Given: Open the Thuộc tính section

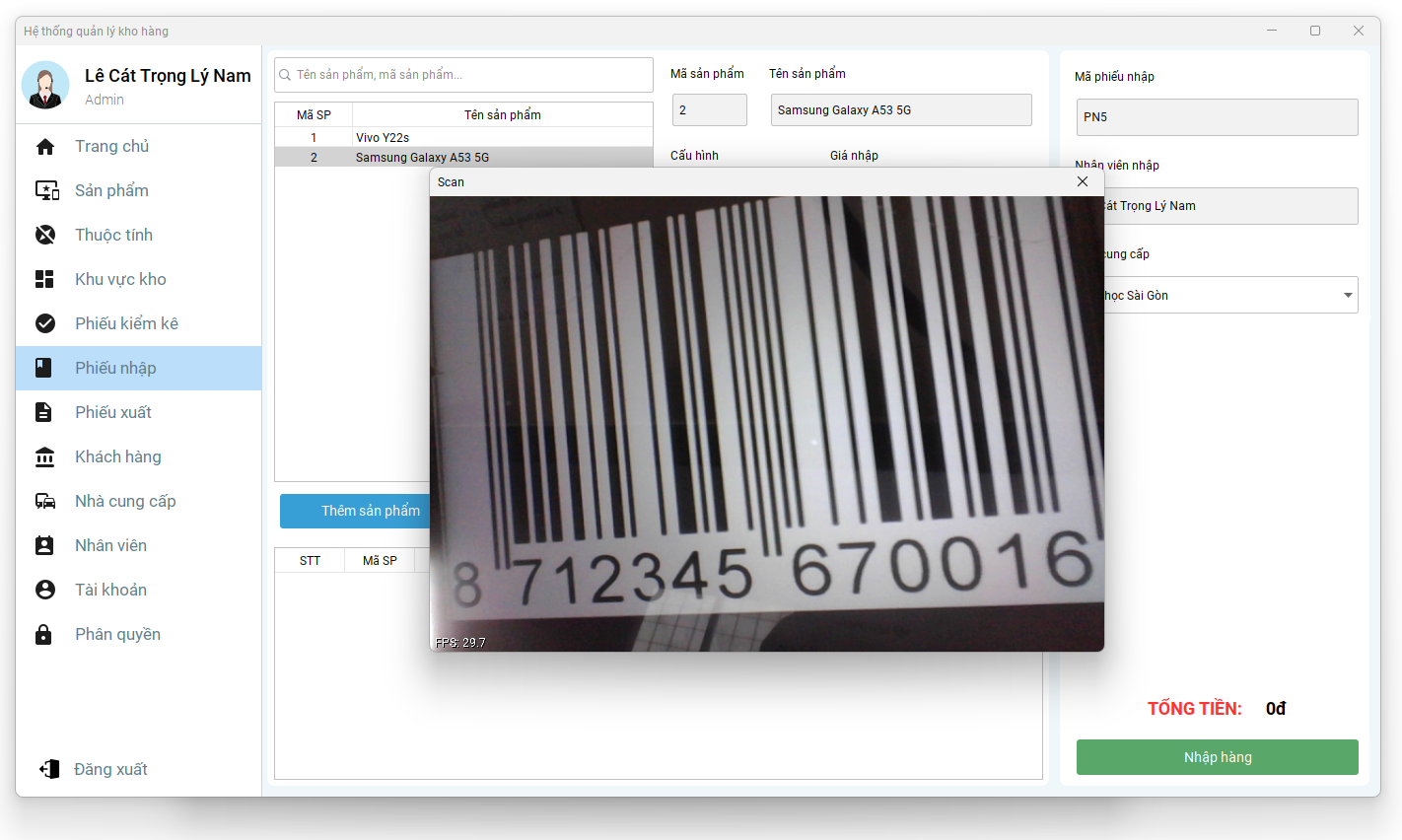Looking at the screenshot, I should pyautogui.click(x=138, y=235).
